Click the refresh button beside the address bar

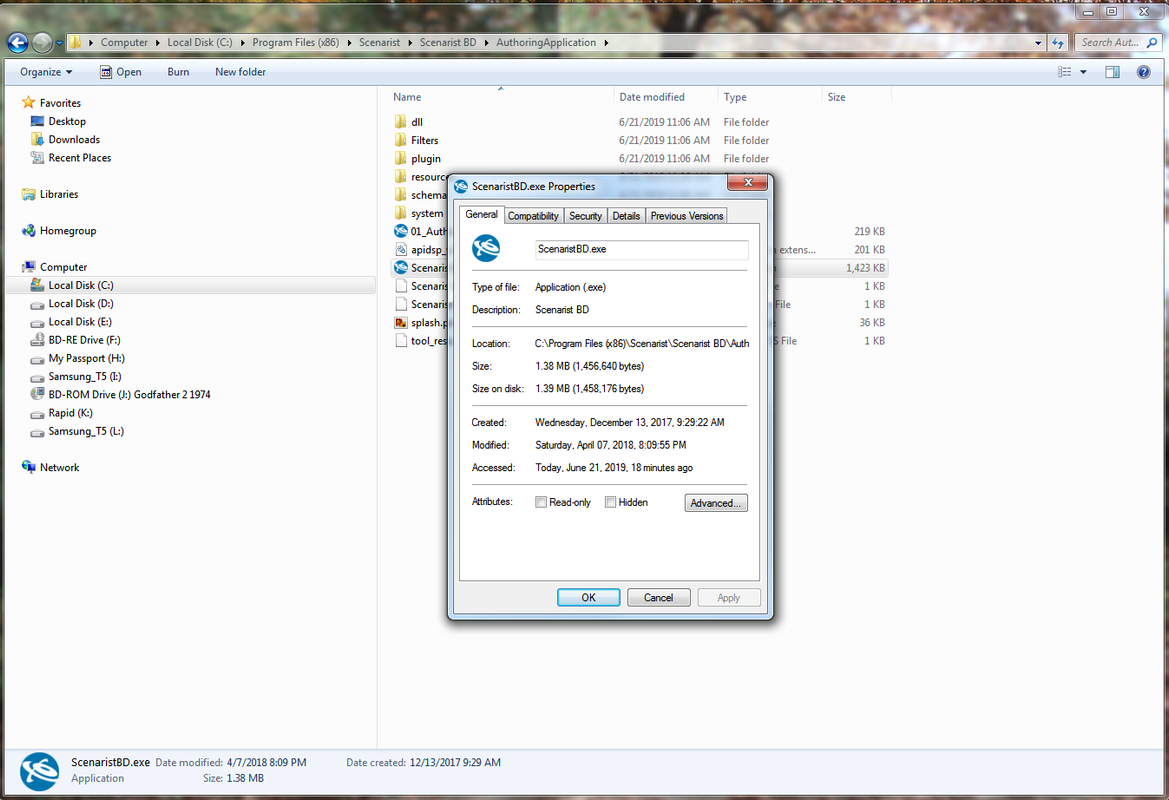[1058, 42]
